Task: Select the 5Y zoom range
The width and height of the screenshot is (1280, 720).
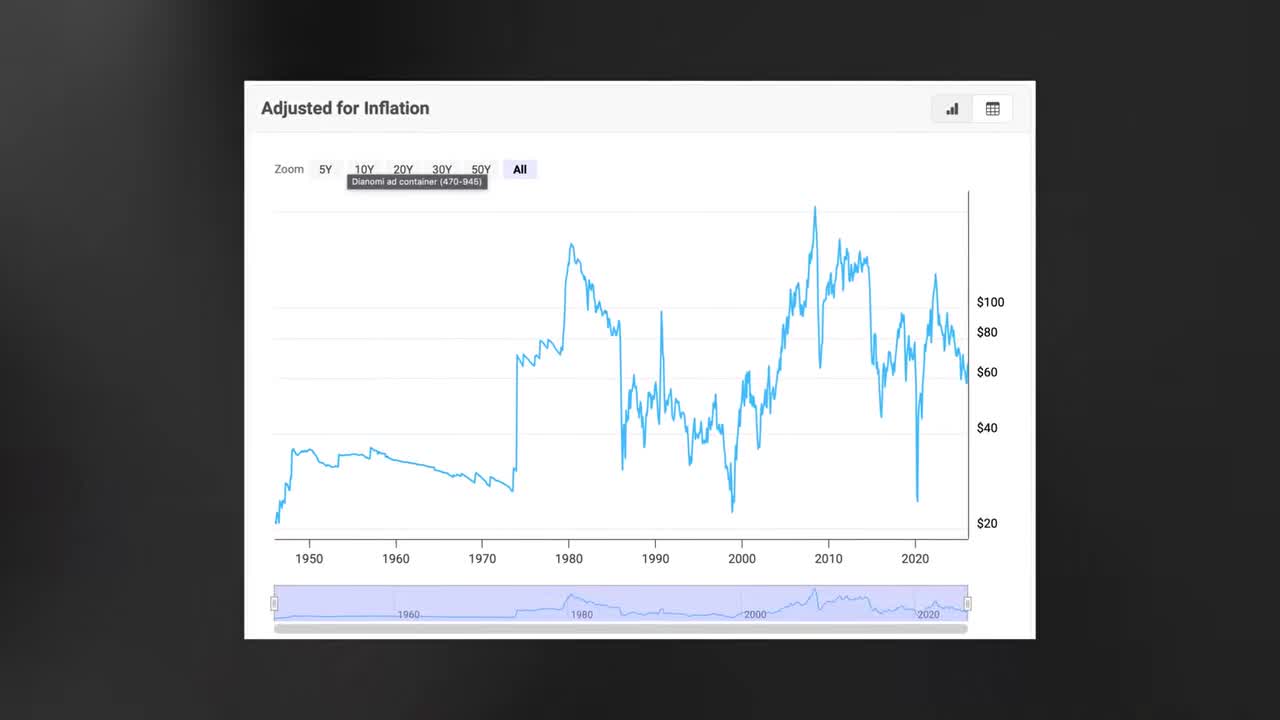Action: [325, 169]
